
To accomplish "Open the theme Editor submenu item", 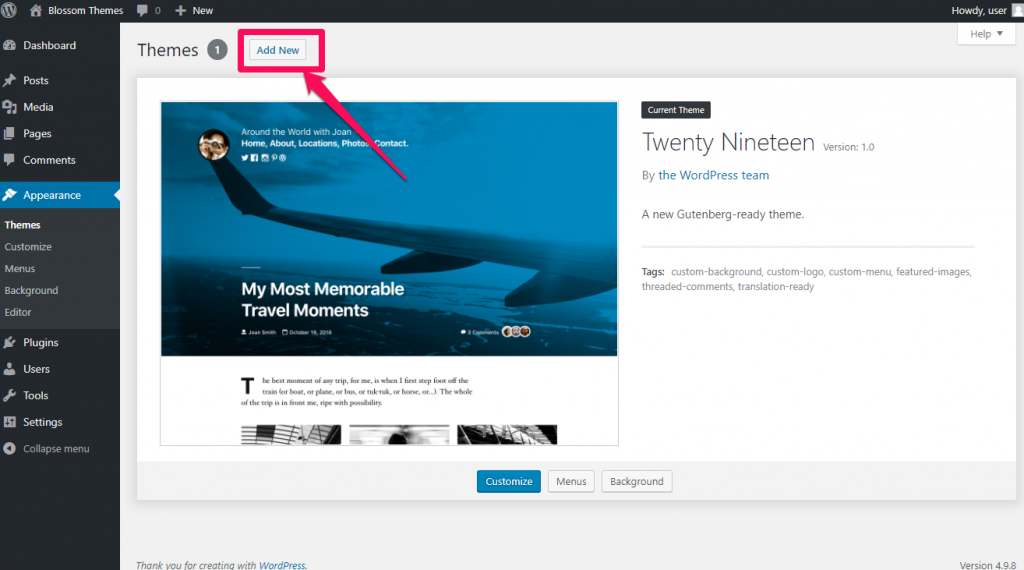I will point(18,312).
